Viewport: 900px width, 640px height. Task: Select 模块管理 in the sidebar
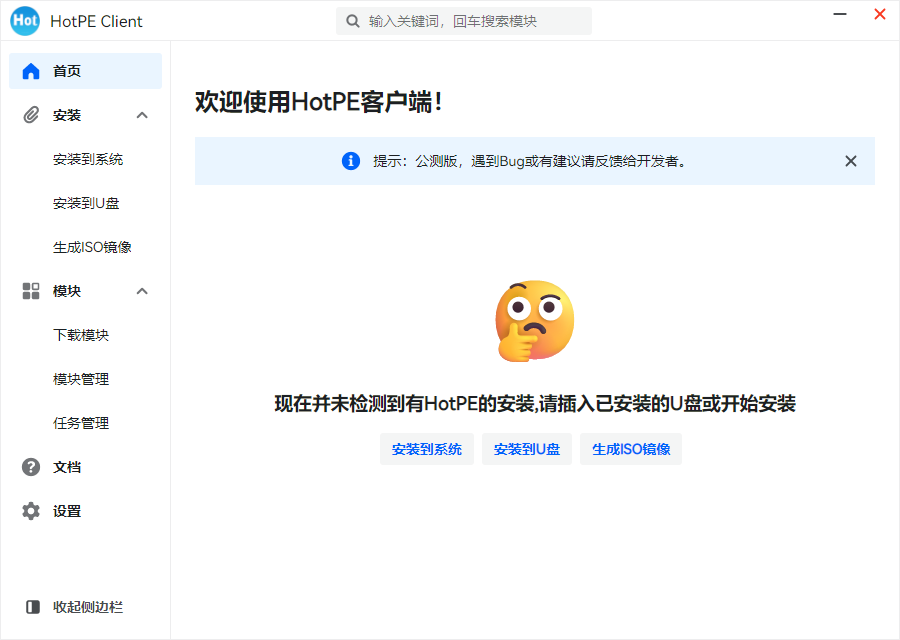(83, 379)
